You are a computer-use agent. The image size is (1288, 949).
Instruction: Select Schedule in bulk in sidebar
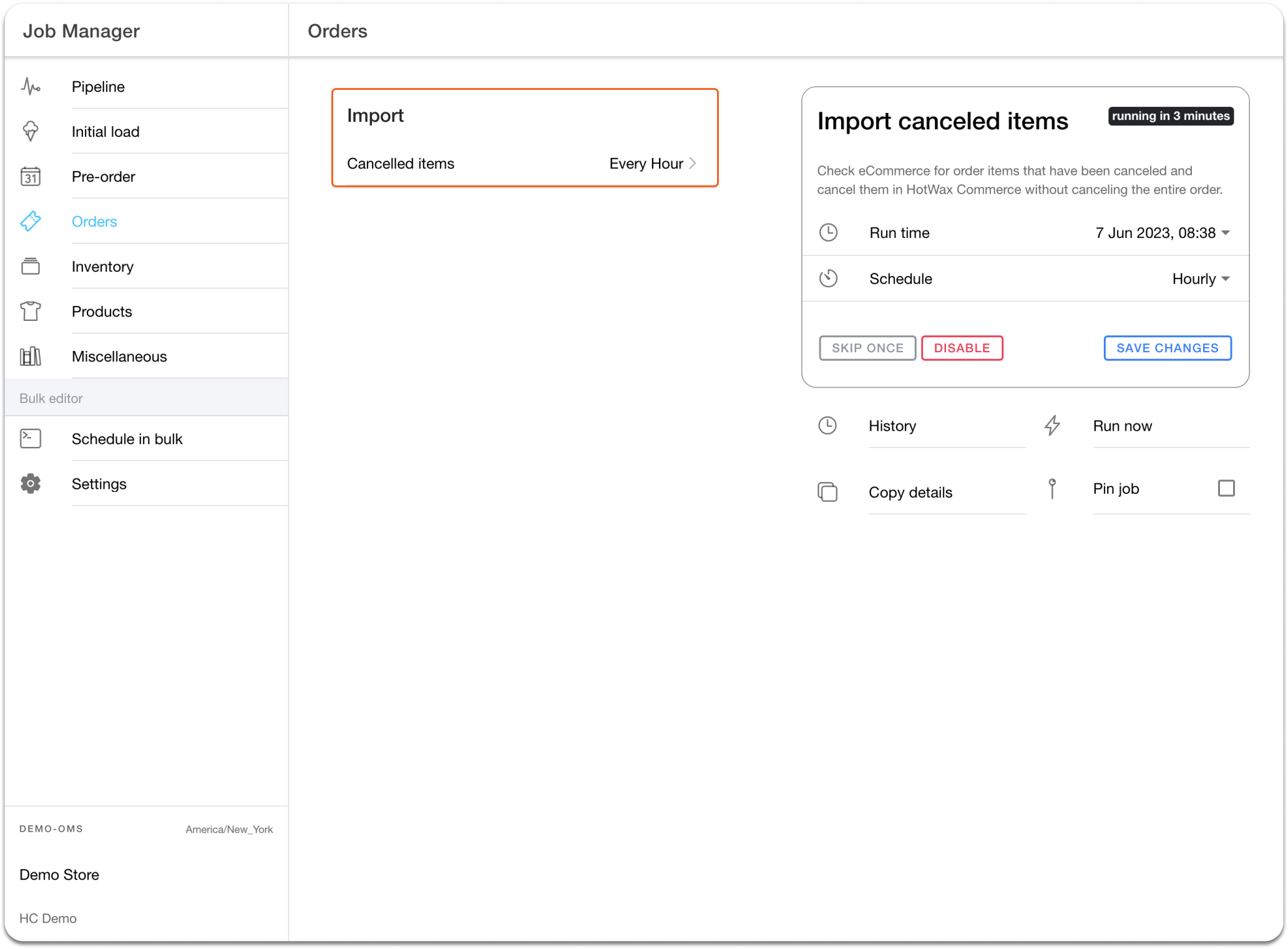pos(127,439)
